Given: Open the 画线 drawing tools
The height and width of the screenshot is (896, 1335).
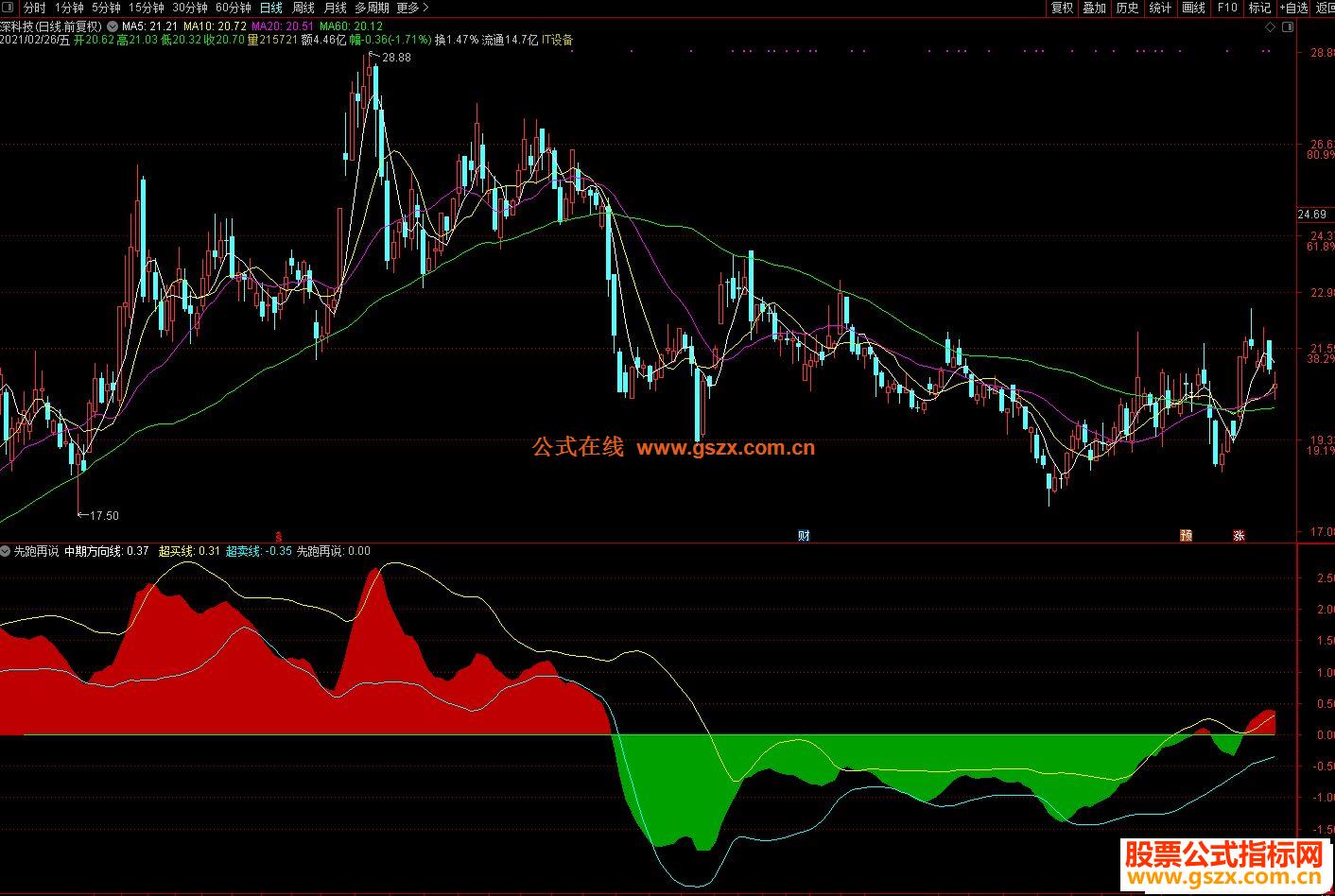Looking at the screenshot, I should [1193, 8].
